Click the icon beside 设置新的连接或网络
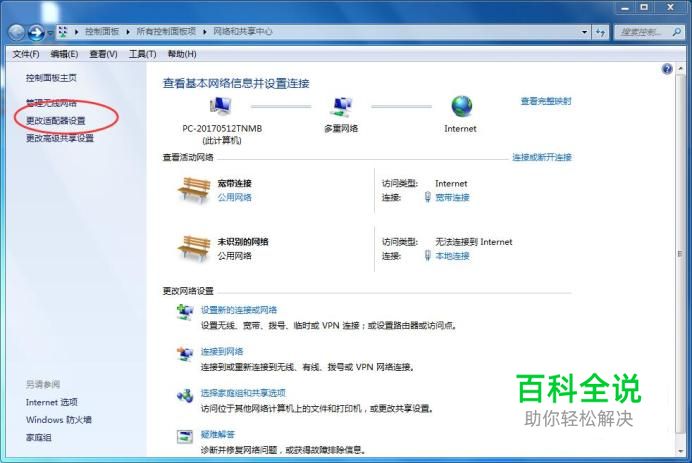The width and height of the screenshot is (692, 463). click(x=185, y=312)
